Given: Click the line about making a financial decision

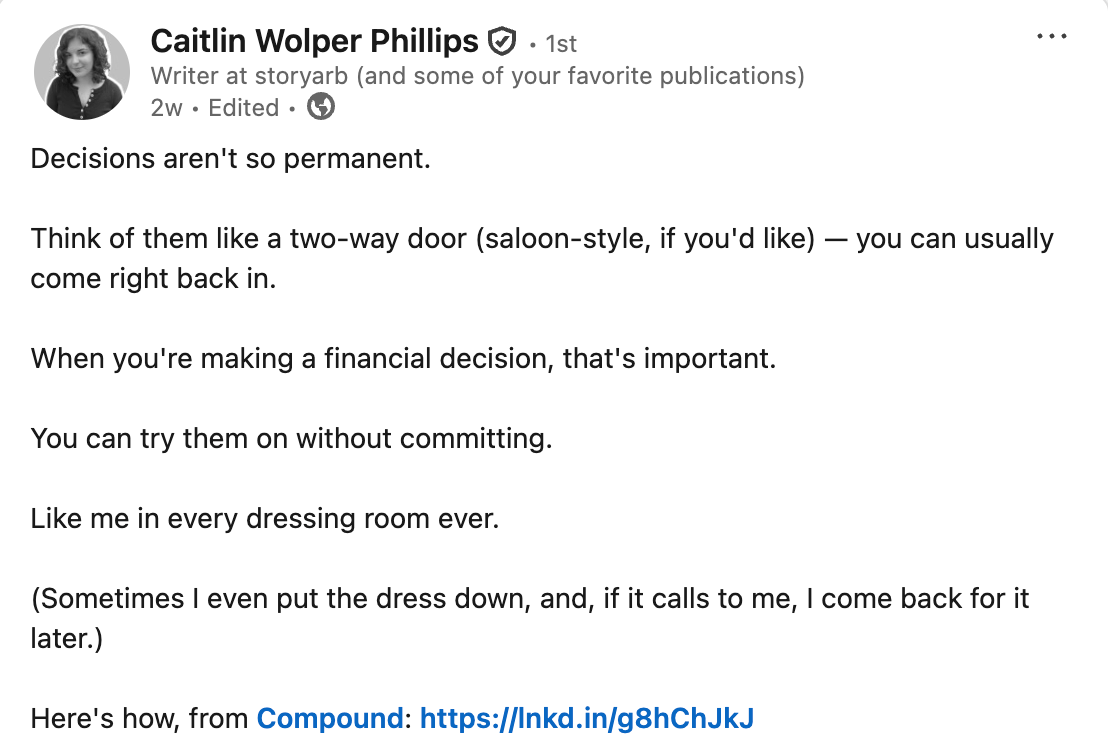Looking at the screenshot, I should click(403, 359).
